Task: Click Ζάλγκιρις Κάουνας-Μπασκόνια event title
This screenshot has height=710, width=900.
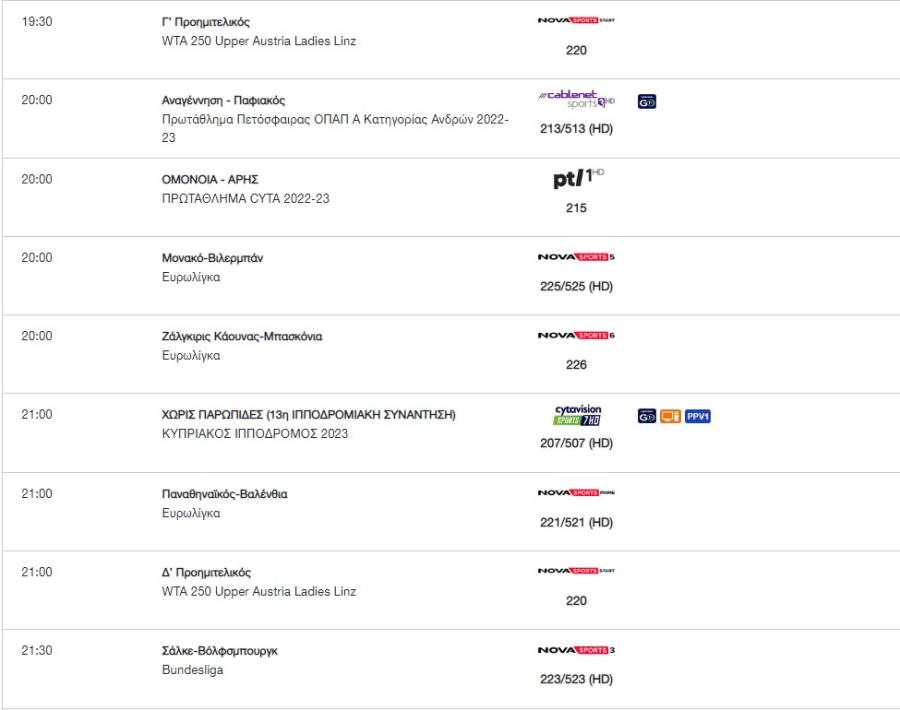Action: pyautogui.click(x=242, y=336)
